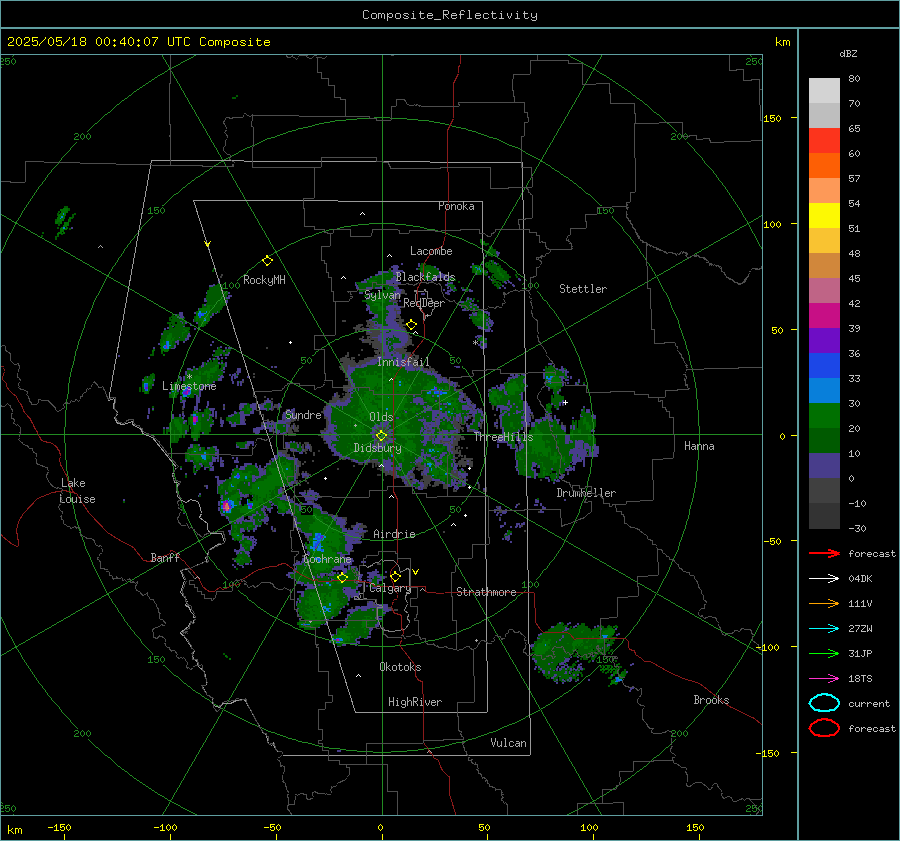The image size is (900, 841).
Task: Click the intense storm cell west of Cochrane
Action: pyautogui.click(x=227, y=506)
